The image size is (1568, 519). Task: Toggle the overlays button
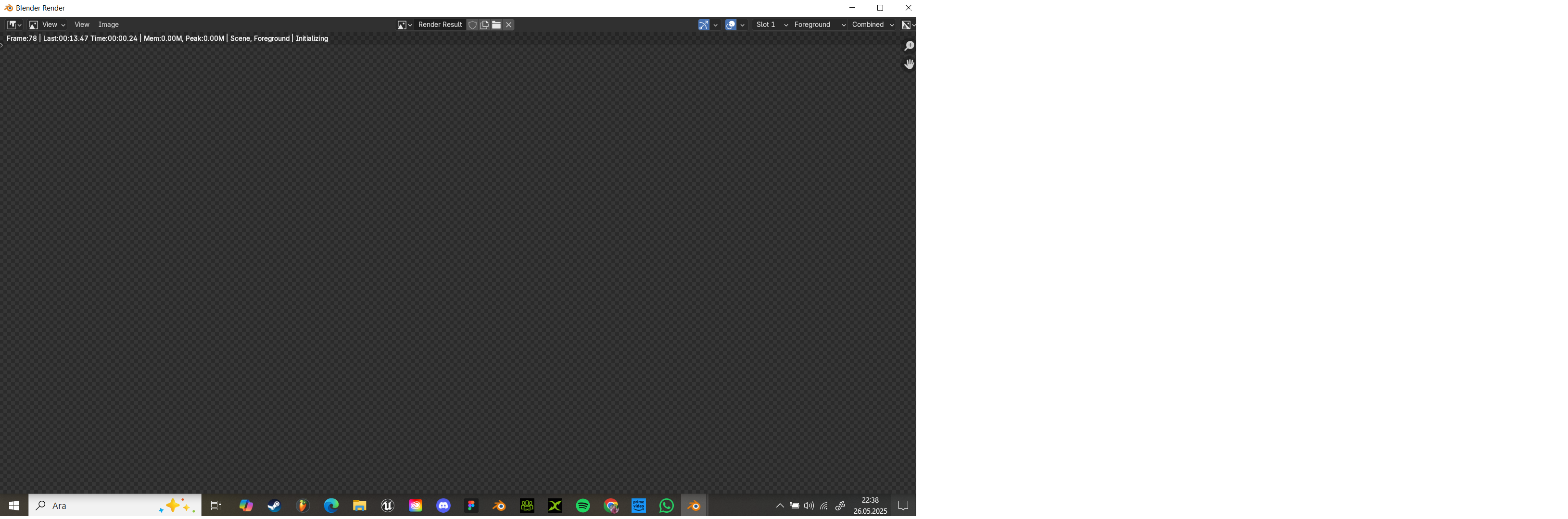point(731,25)
